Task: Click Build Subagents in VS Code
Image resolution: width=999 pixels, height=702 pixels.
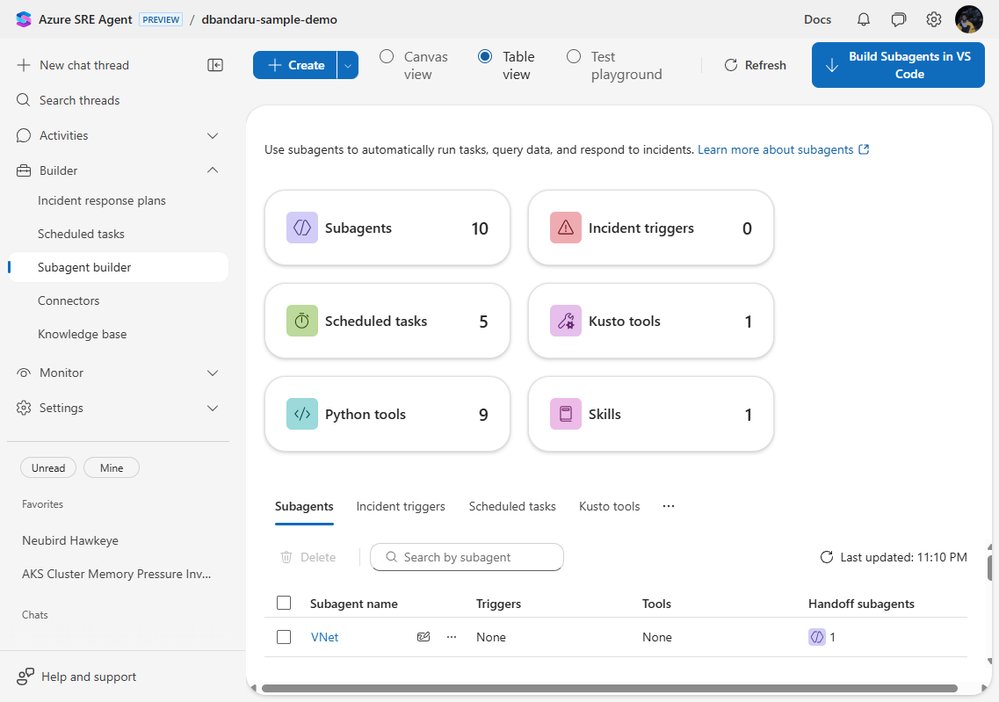Action: click(x=897, y=64)
